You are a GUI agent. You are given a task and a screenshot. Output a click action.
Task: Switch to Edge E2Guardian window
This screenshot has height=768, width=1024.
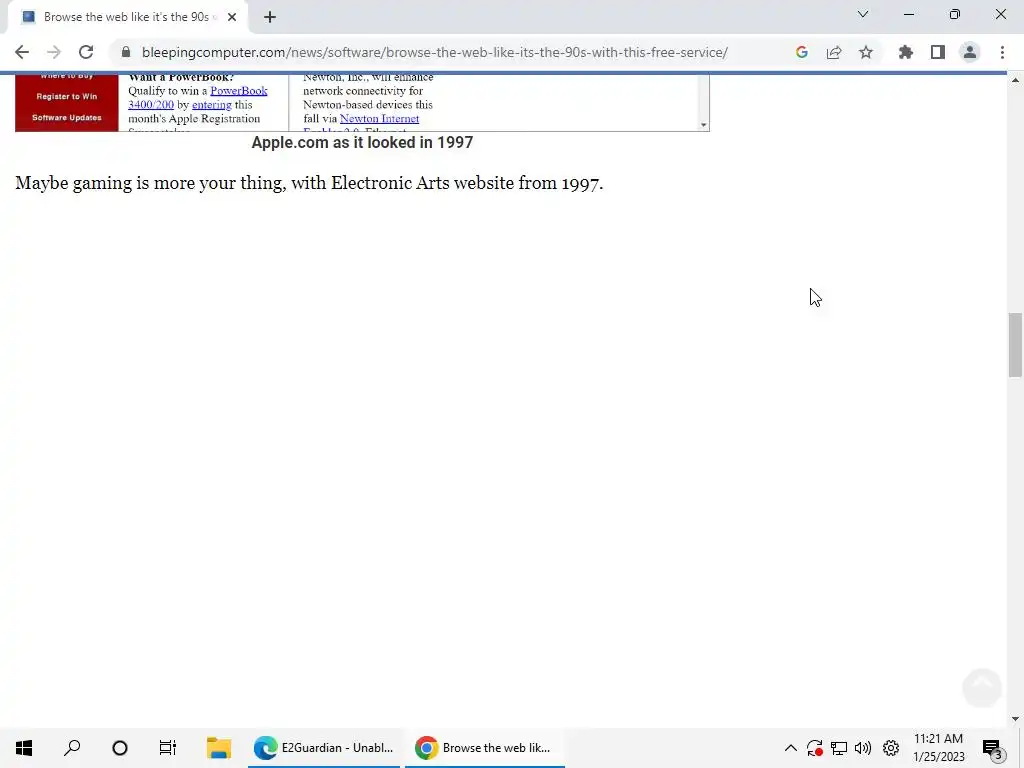coord(324,748)
